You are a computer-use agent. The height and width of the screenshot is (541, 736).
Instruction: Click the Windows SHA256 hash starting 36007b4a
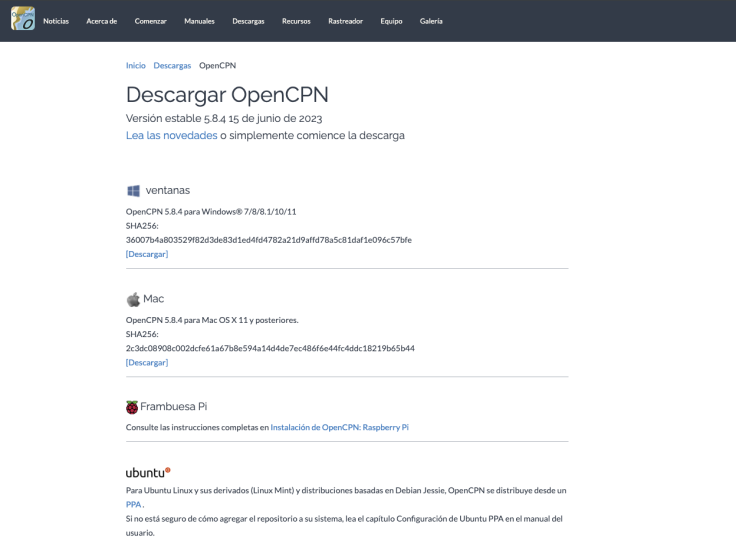(268, 240)
